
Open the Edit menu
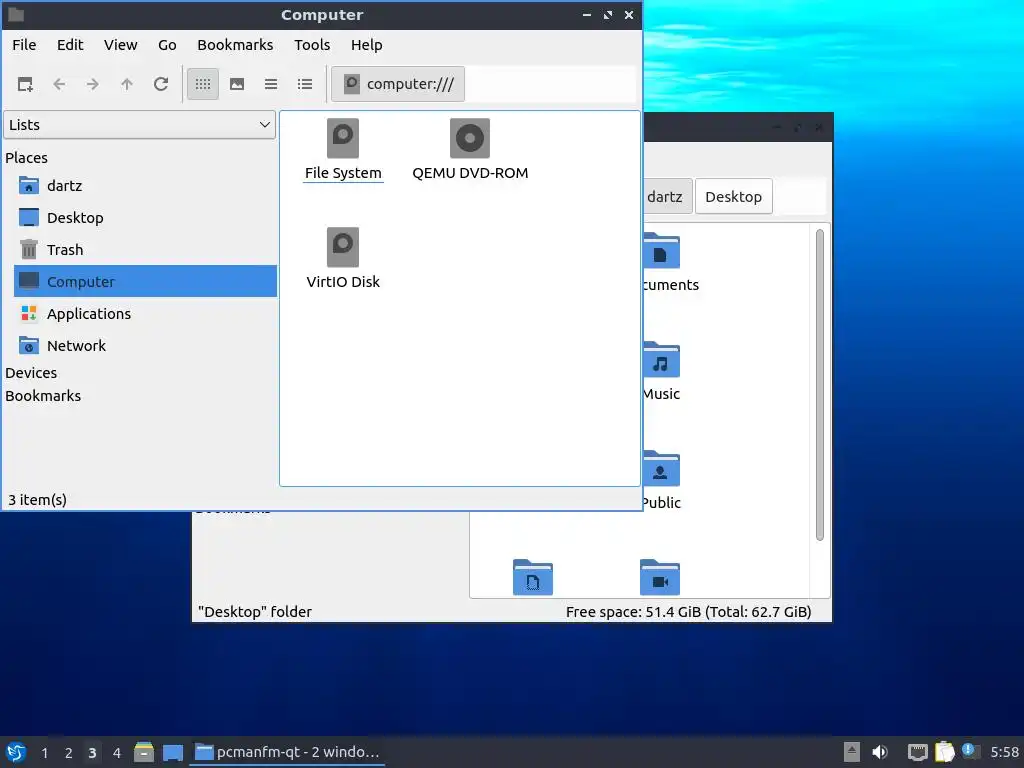pos(70,45)
